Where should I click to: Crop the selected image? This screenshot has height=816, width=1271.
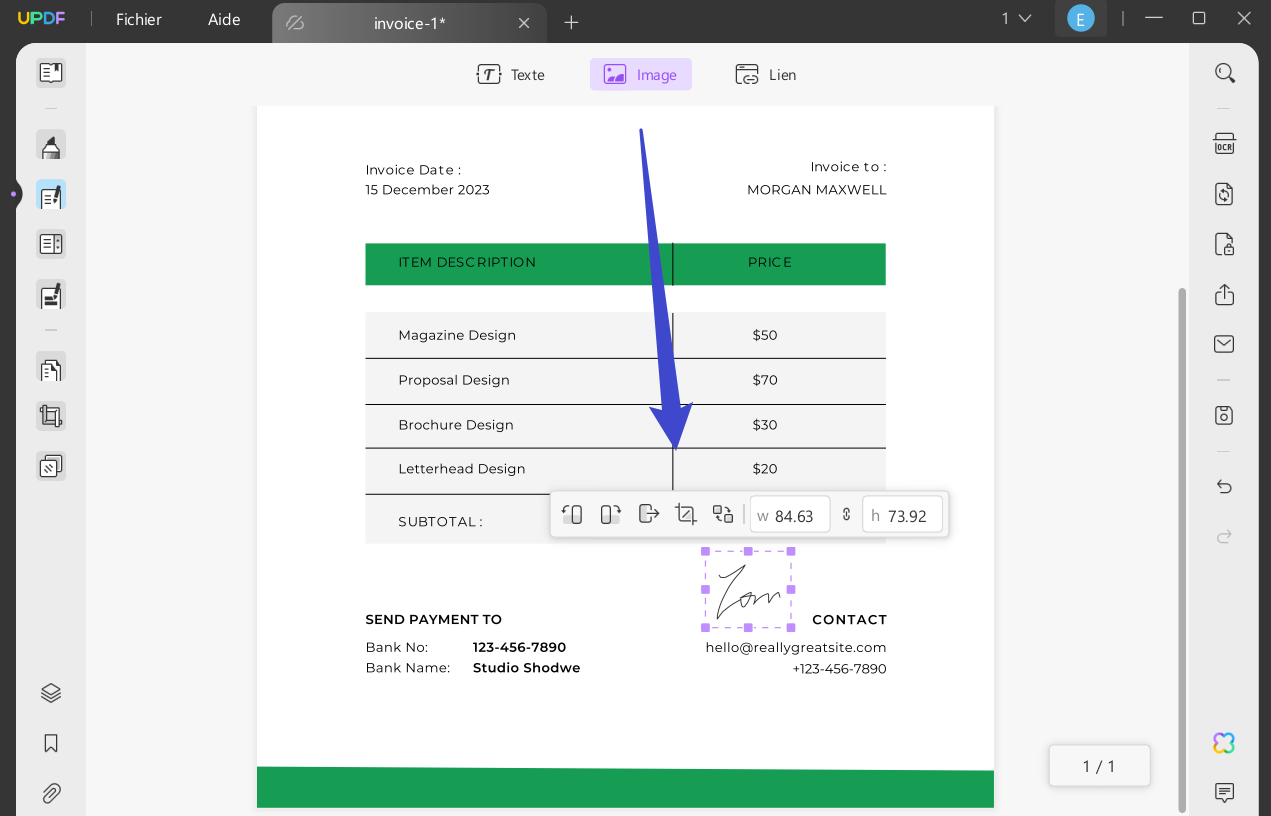[x=686, y=515]
